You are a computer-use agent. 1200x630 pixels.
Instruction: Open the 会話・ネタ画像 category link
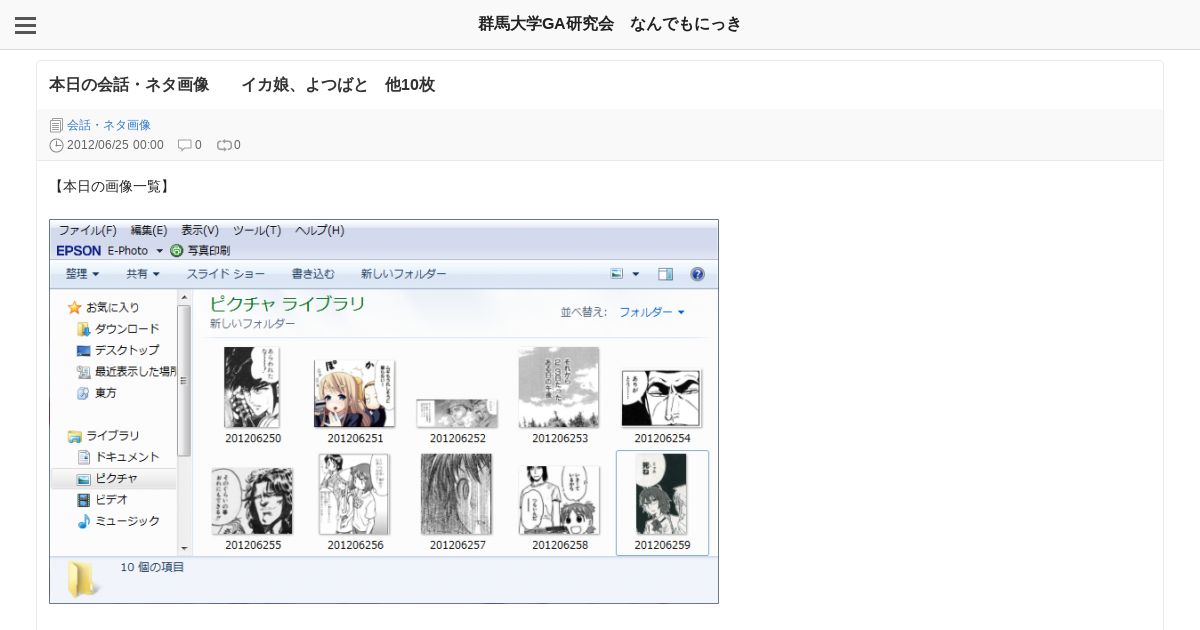click(x=109, y=125)
